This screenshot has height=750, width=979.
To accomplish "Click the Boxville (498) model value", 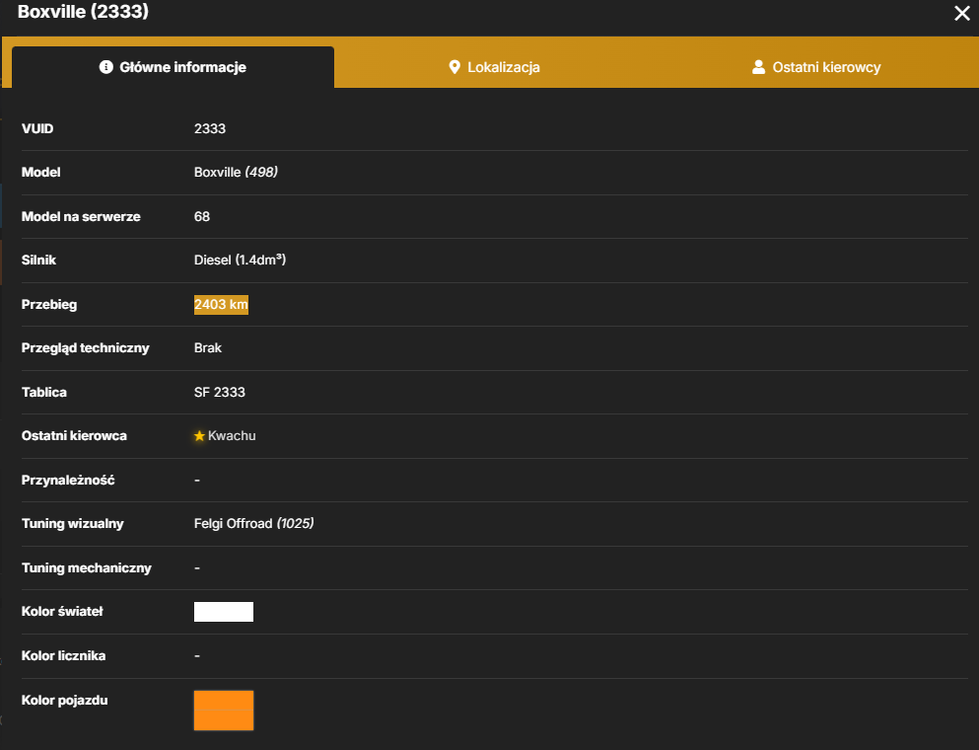I will (236, 172).
